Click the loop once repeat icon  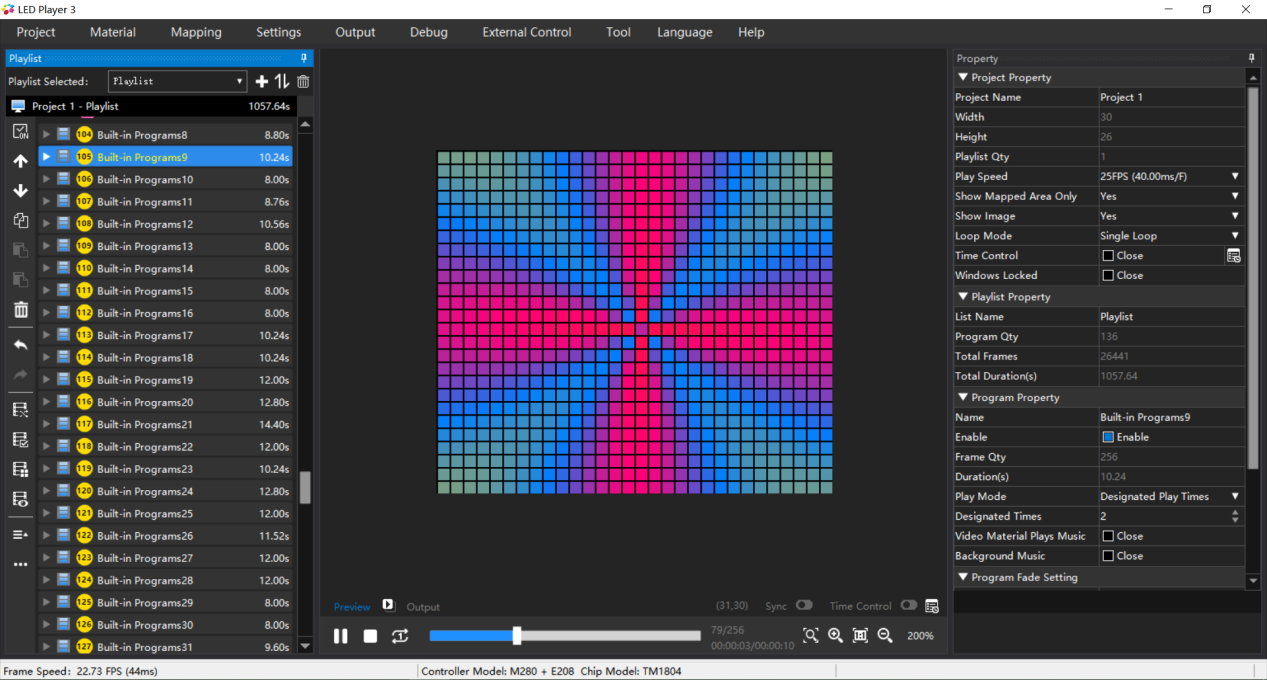(x=400, y=636)
